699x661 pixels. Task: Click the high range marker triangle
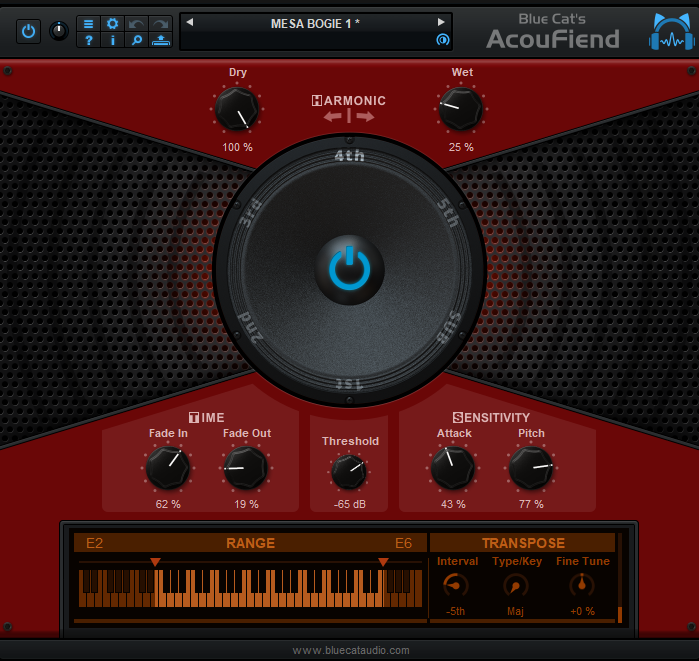point(383,562)
